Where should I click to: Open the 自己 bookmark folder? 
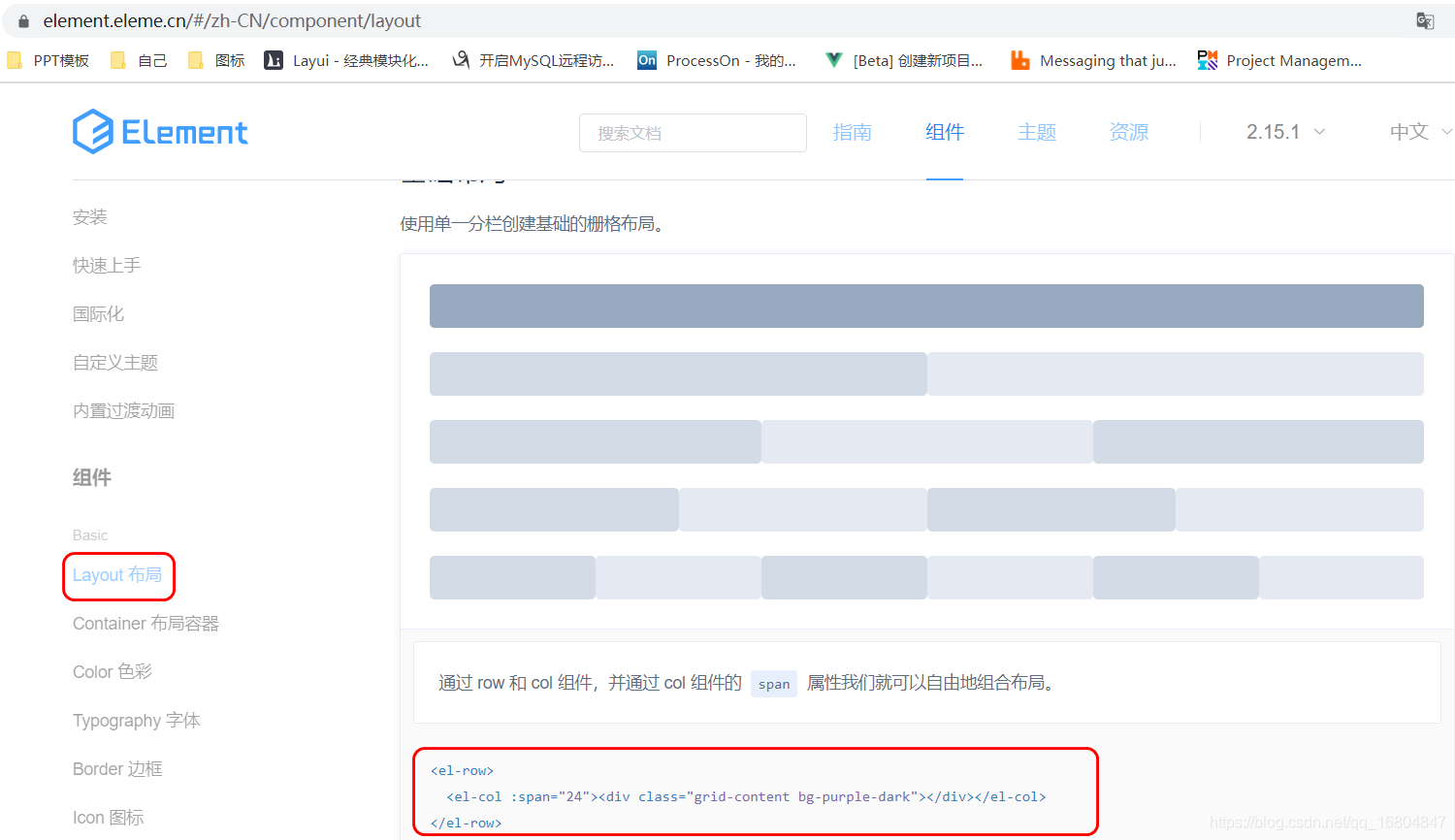139,60
